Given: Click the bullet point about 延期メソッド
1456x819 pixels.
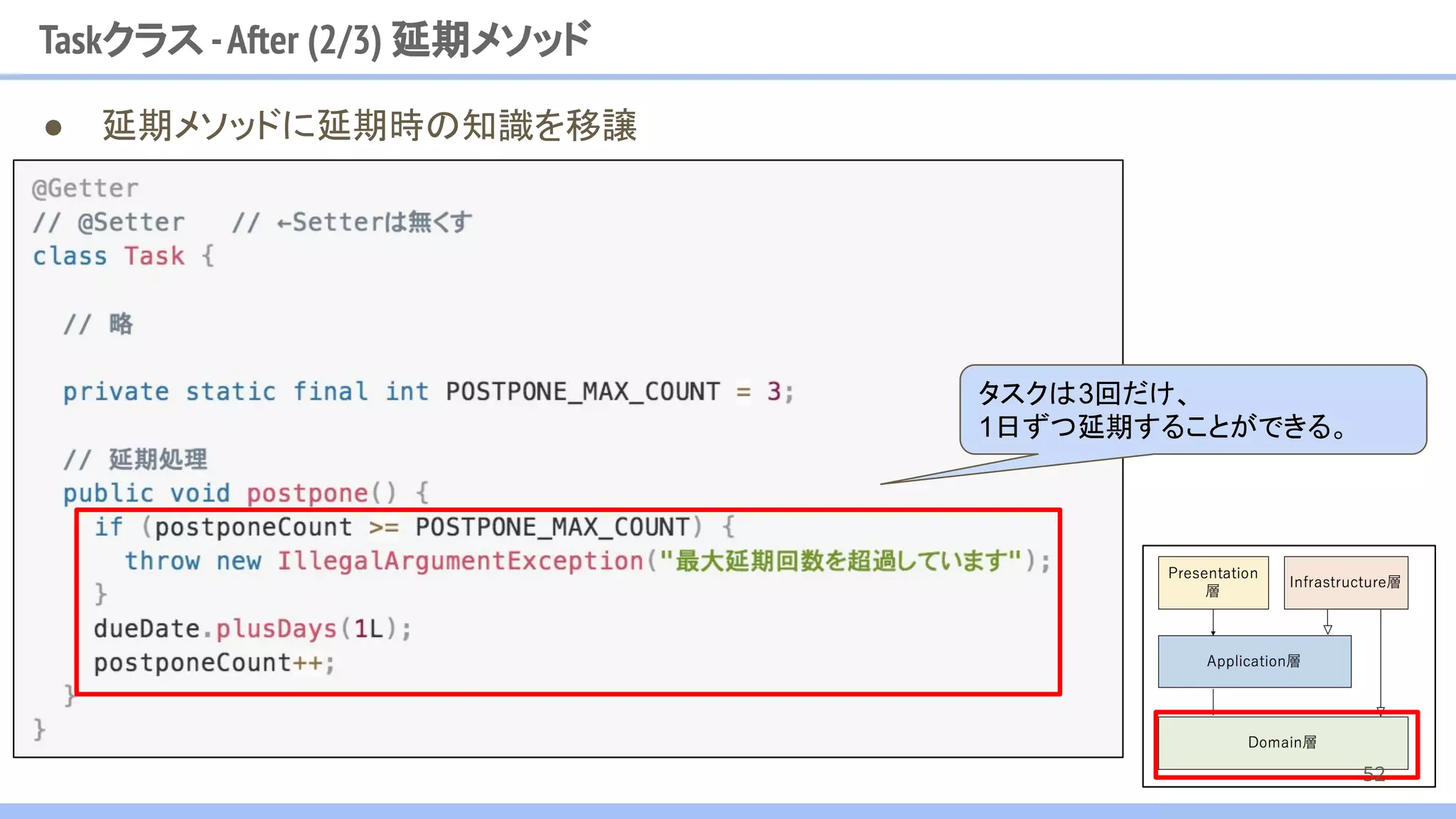Looking at the screenshot, I should (370, 126).
